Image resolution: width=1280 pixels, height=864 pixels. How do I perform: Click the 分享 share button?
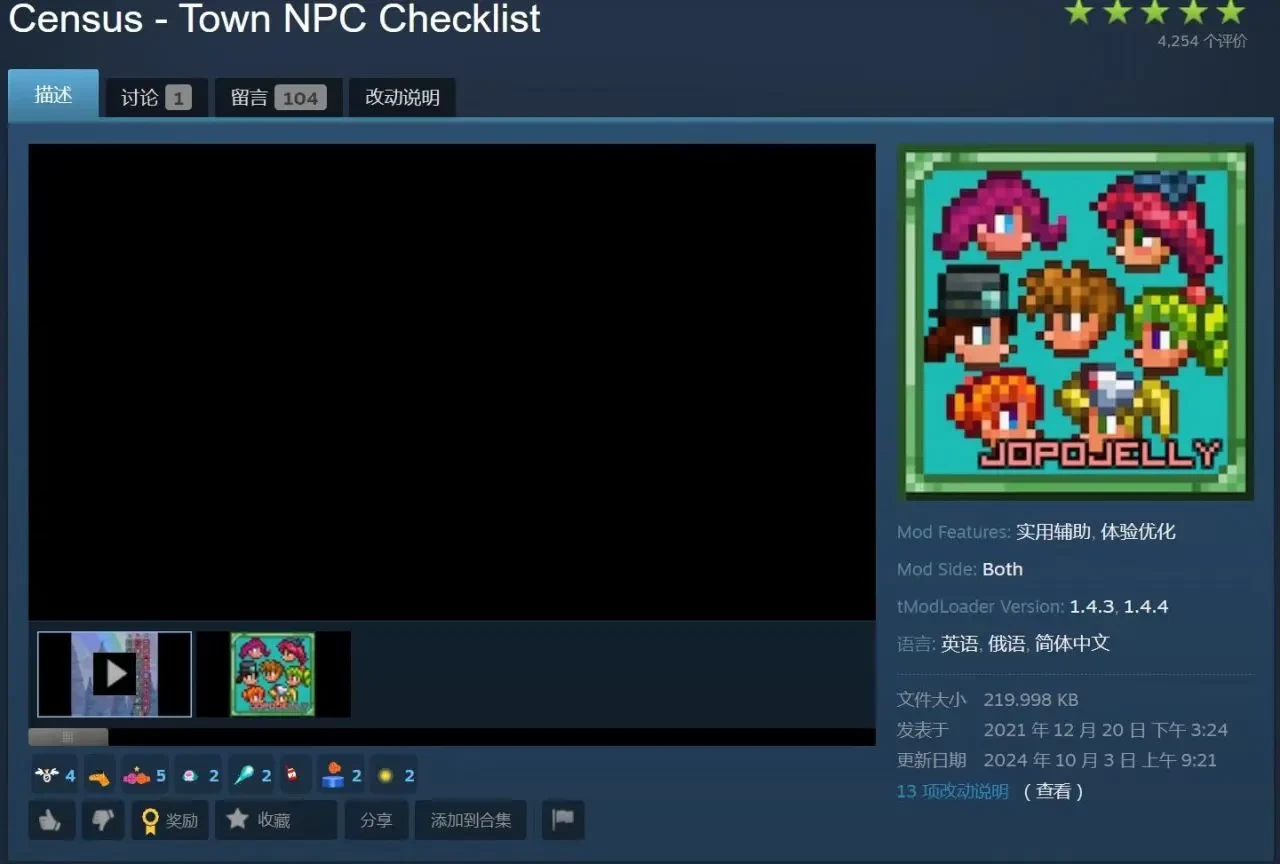[x=376, y=820]
